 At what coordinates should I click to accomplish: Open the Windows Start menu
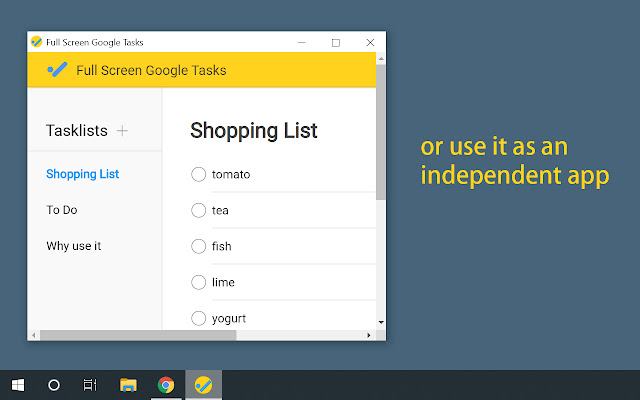point(18,385)
